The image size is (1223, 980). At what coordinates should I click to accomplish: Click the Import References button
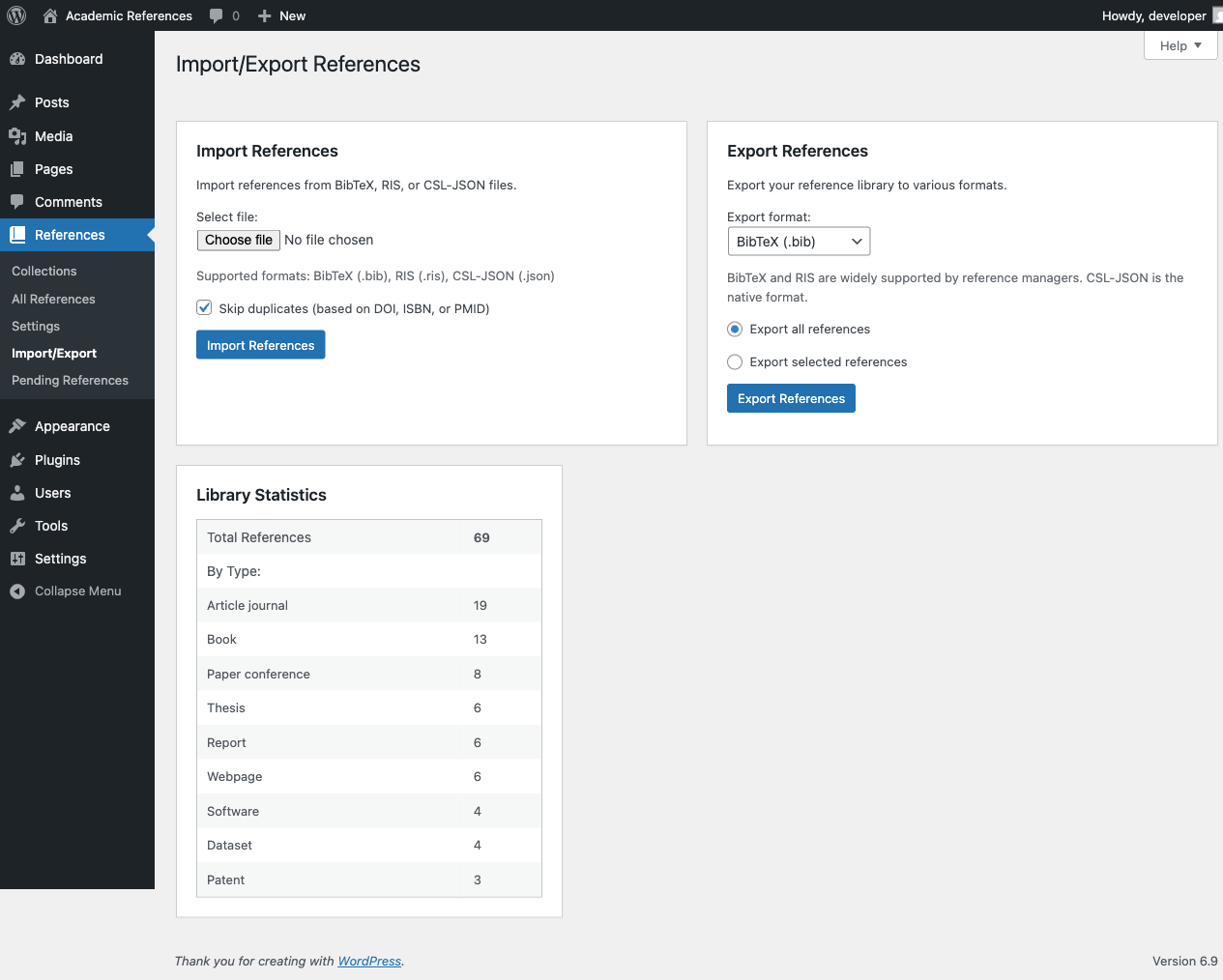260,344
